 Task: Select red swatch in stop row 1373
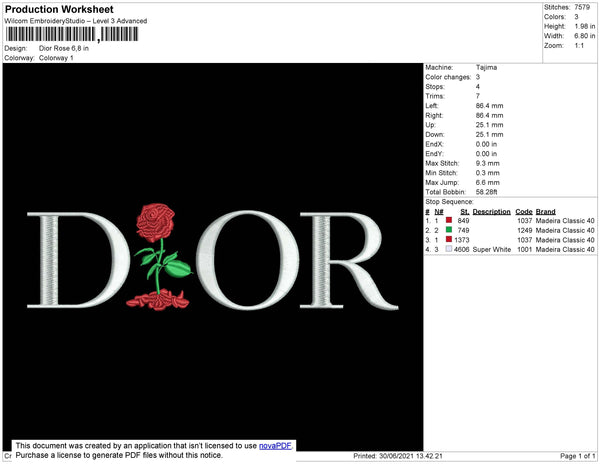449,239
